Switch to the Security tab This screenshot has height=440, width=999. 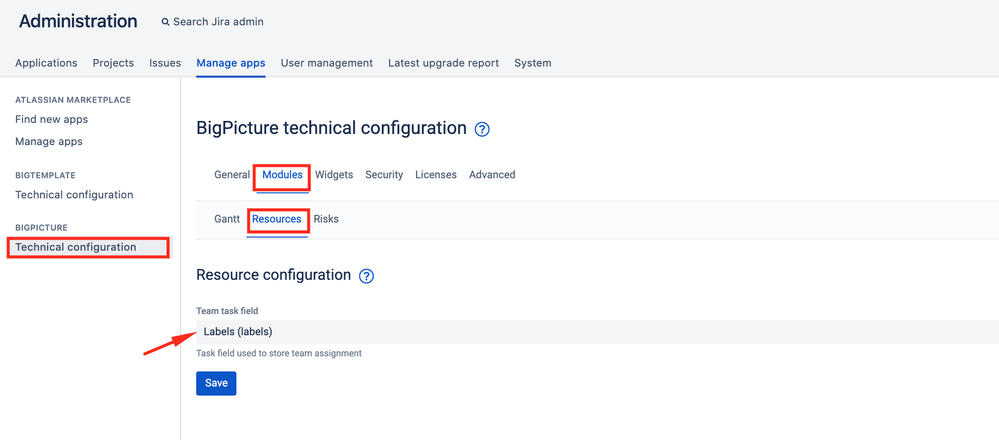(384, 174)
